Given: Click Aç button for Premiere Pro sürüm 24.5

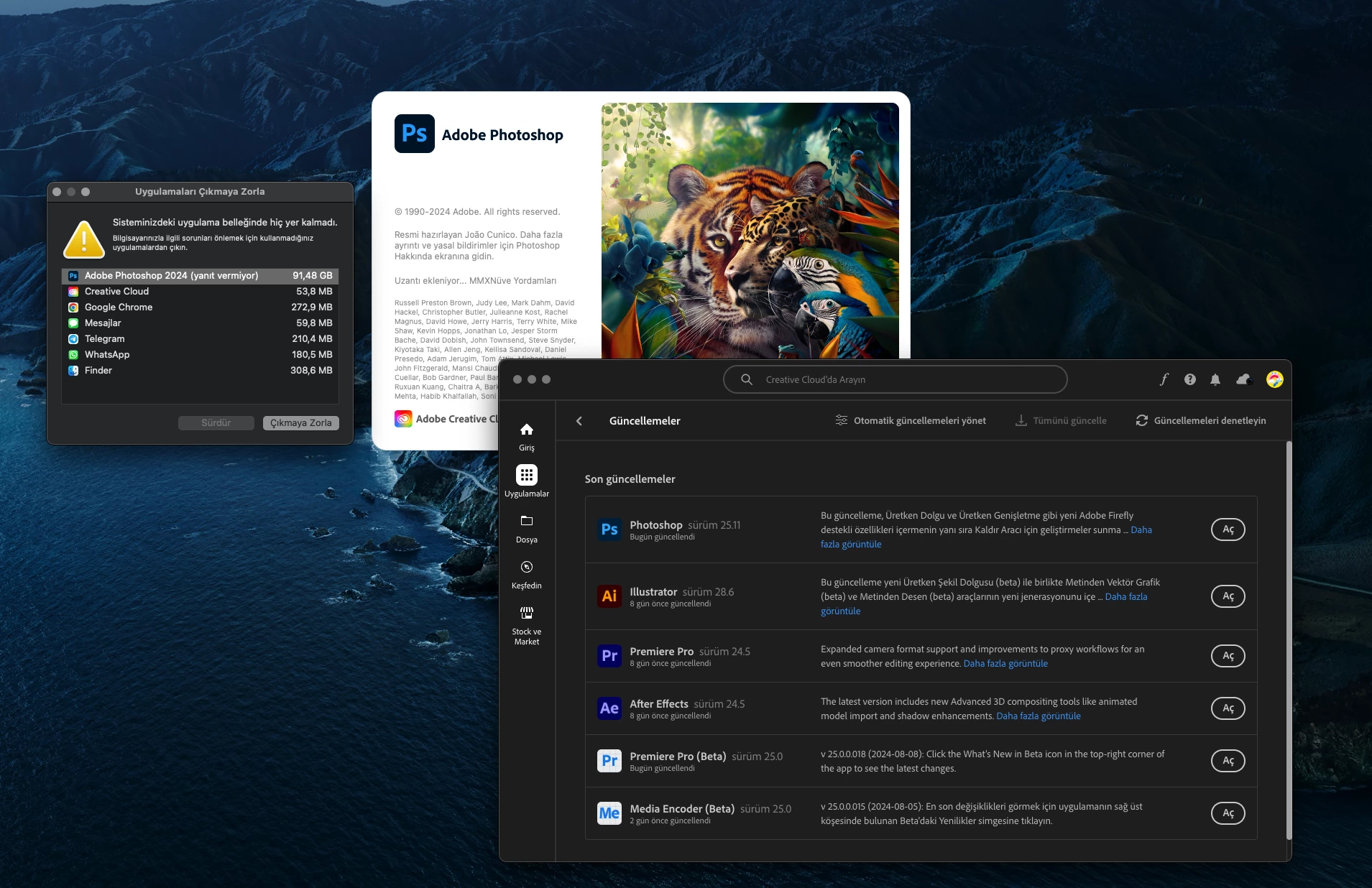Looking at the screenshot, I should pos(1228,656).
